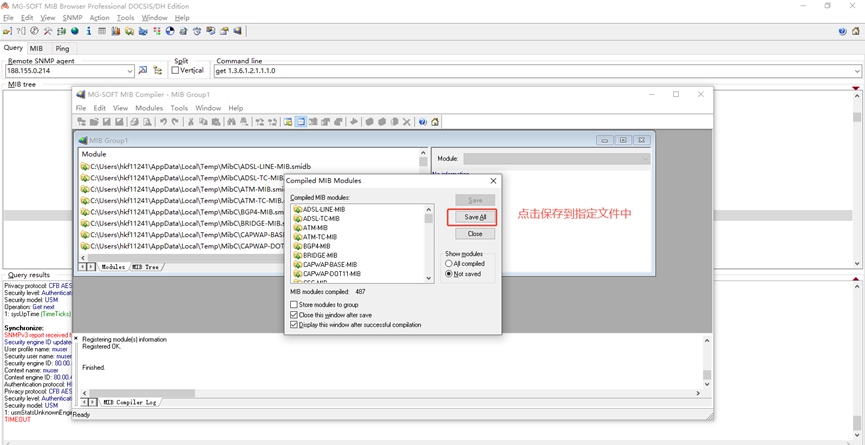Click the traffic light toolbar icon
This screenshot has height=445, width=865.
(x=157, y=31)
